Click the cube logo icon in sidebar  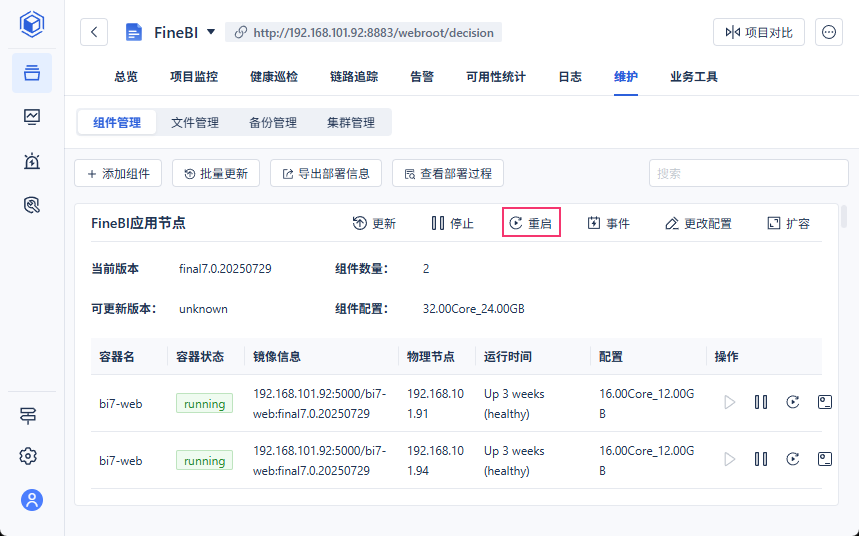(32, 24)
